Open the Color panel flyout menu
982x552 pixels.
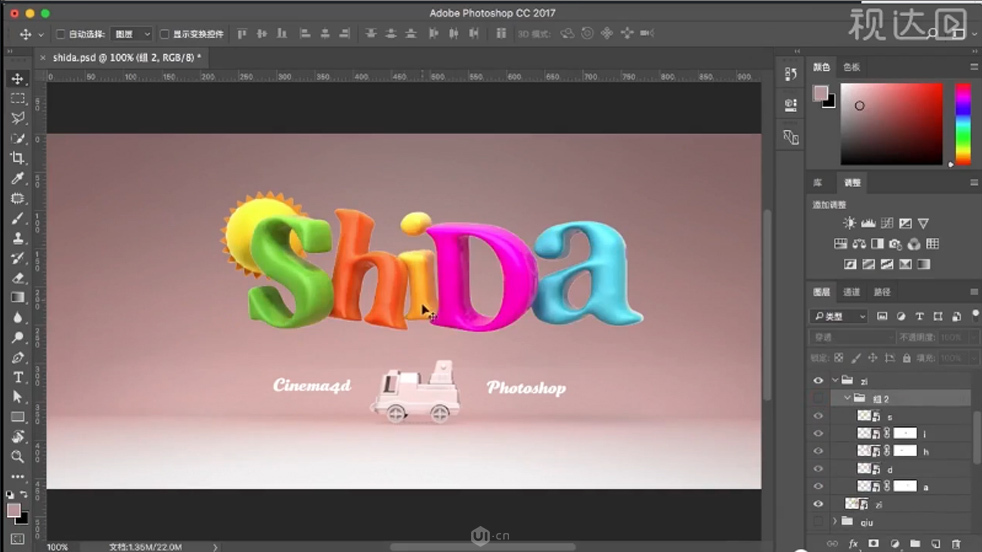pos(974,66)
